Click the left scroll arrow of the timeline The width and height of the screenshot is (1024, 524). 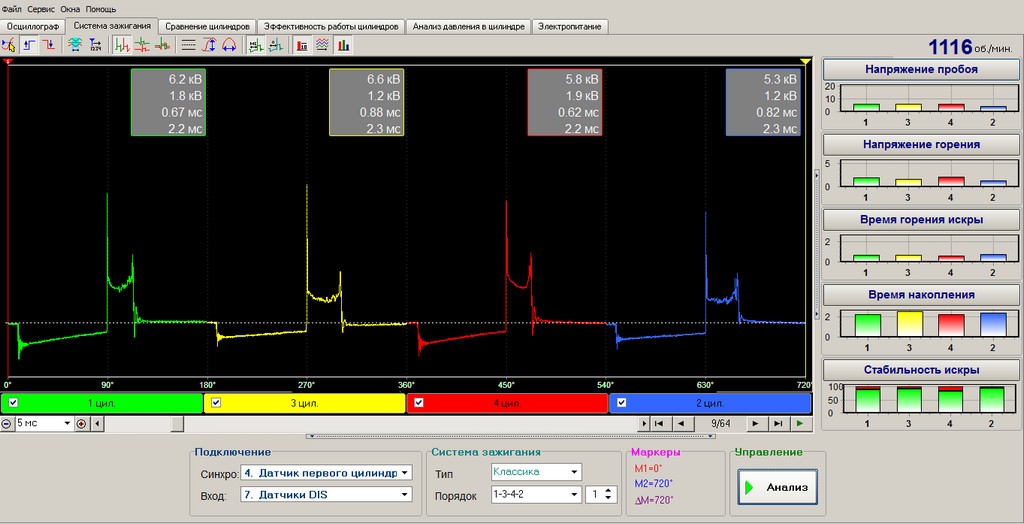(97, 423)
